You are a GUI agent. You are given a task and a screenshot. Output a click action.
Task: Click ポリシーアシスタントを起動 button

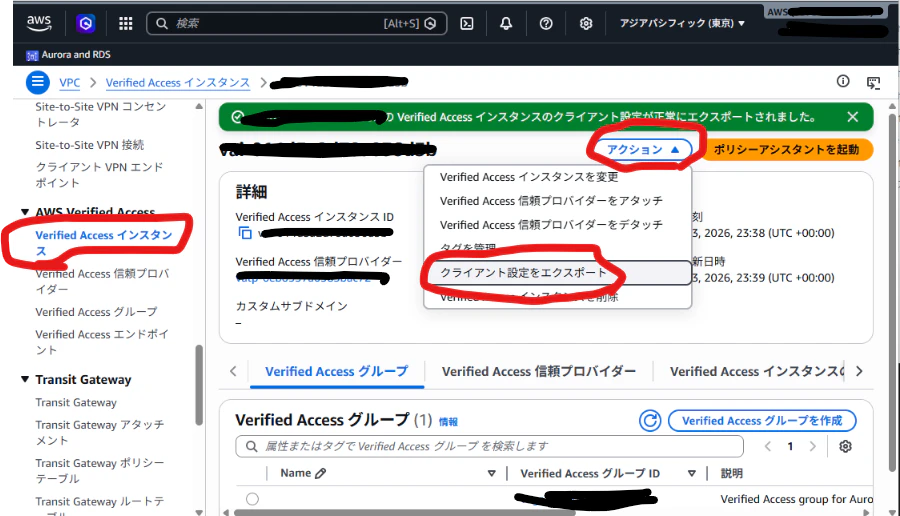click(x=786, y=150)
